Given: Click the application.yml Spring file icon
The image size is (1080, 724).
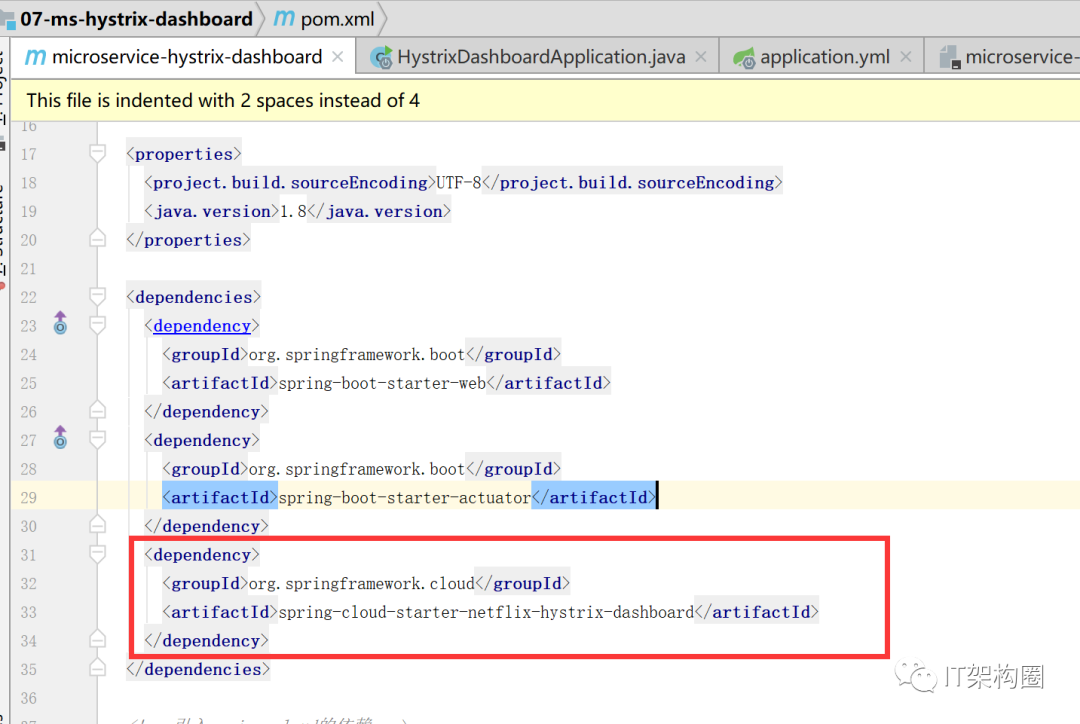Looking at the screenshot, I should click(x=744, y=58).
